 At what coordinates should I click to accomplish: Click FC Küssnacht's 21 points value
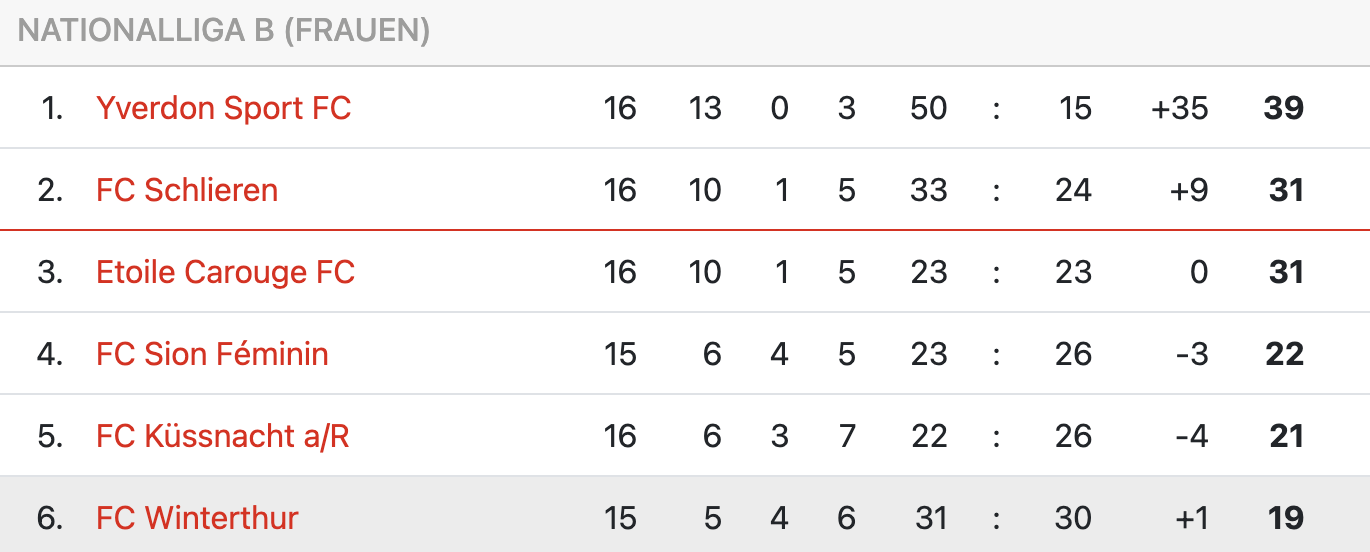(1285, 436)
